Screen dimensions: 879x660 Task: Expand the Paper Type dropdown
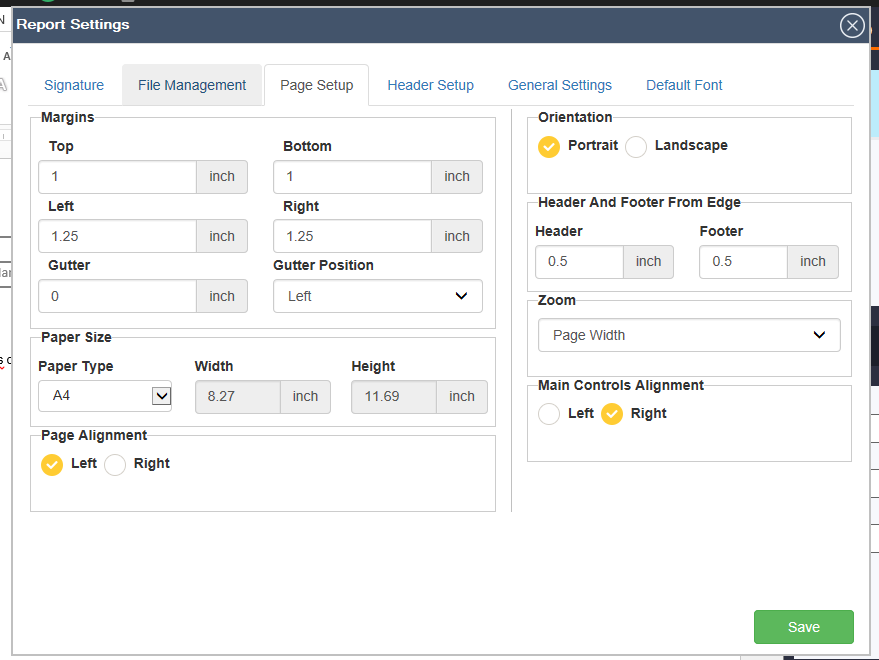[x=105, y=396]
